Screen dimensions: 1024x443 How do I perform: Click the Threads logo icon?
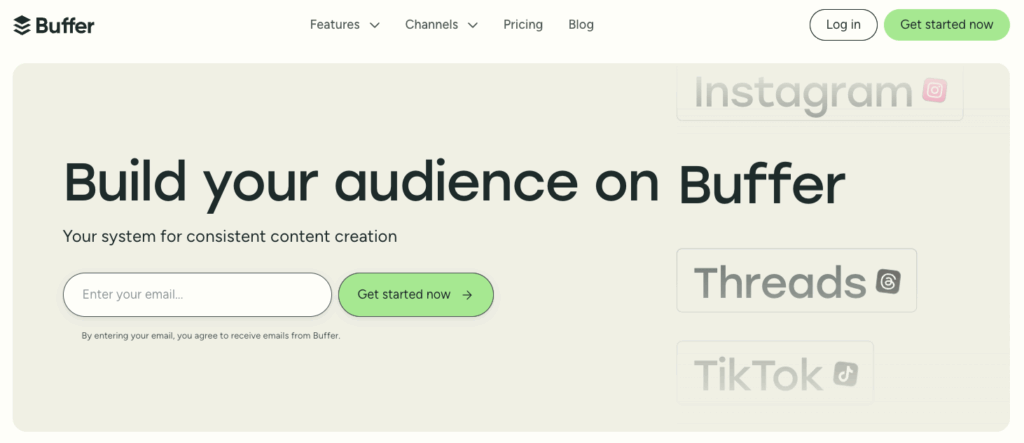tap(887, 282)
